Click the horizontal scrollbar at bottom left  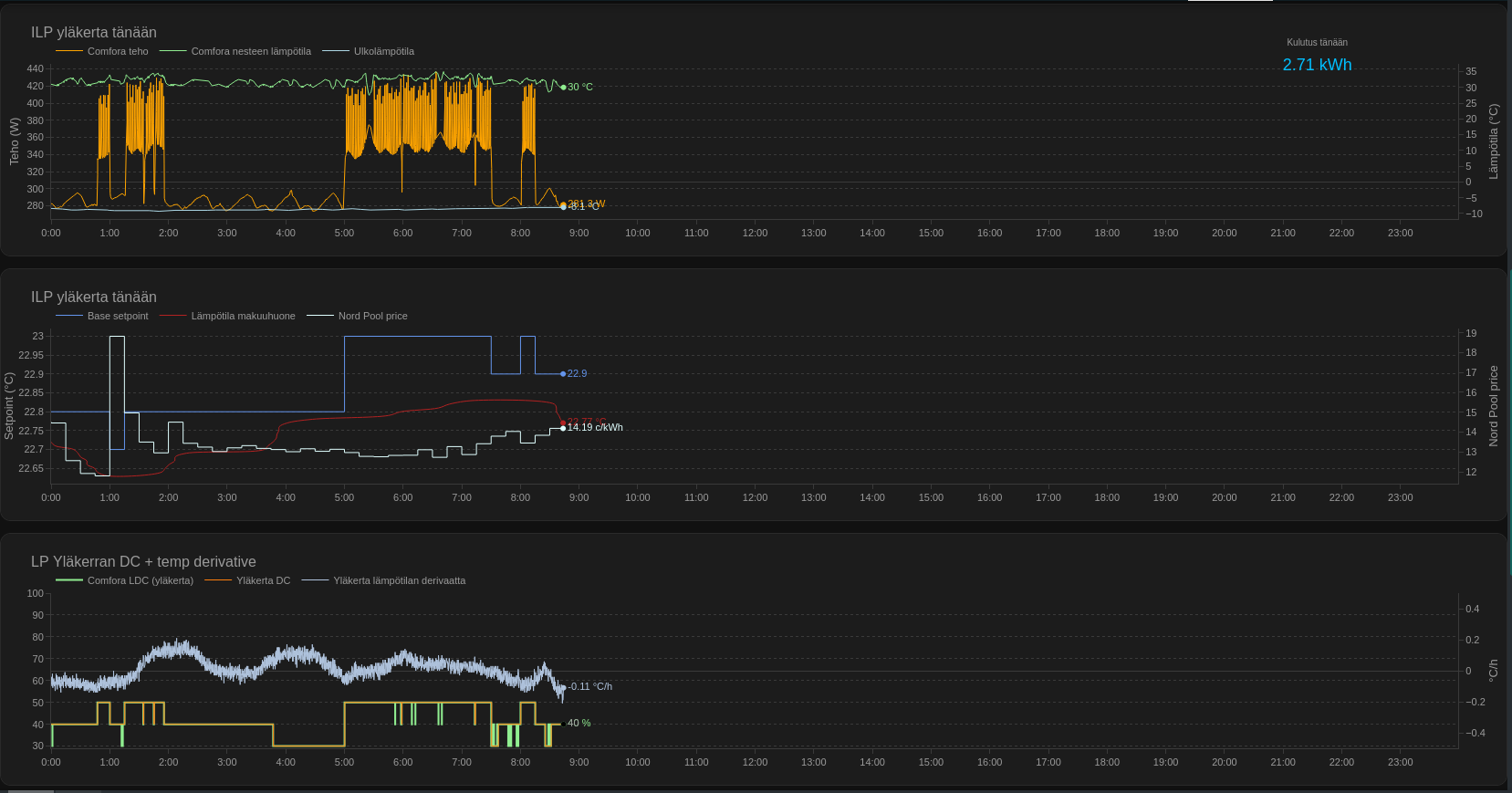pos(27,790)
